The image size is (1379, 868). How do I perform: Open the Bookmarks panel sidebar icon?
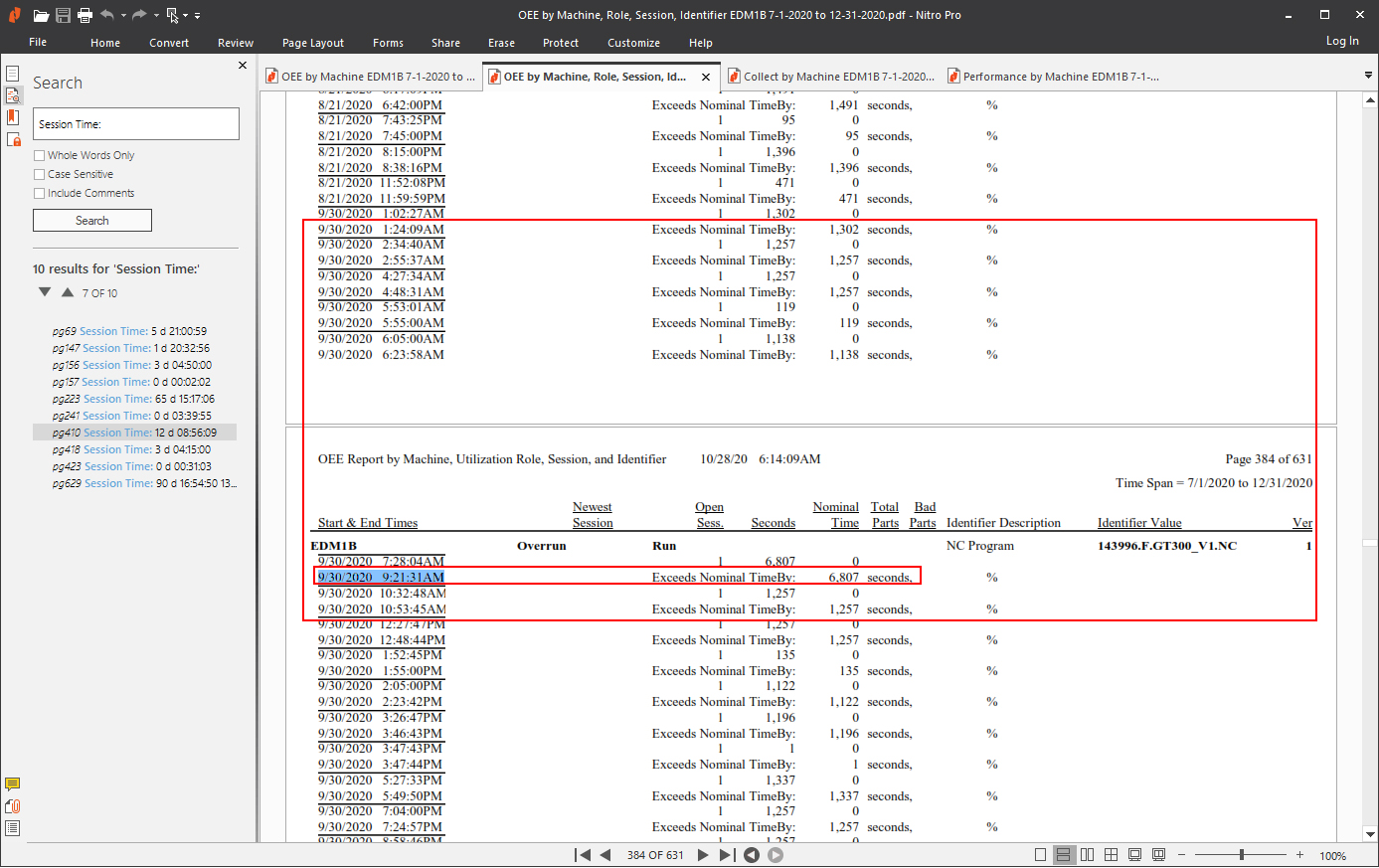[x=13, y=117]
